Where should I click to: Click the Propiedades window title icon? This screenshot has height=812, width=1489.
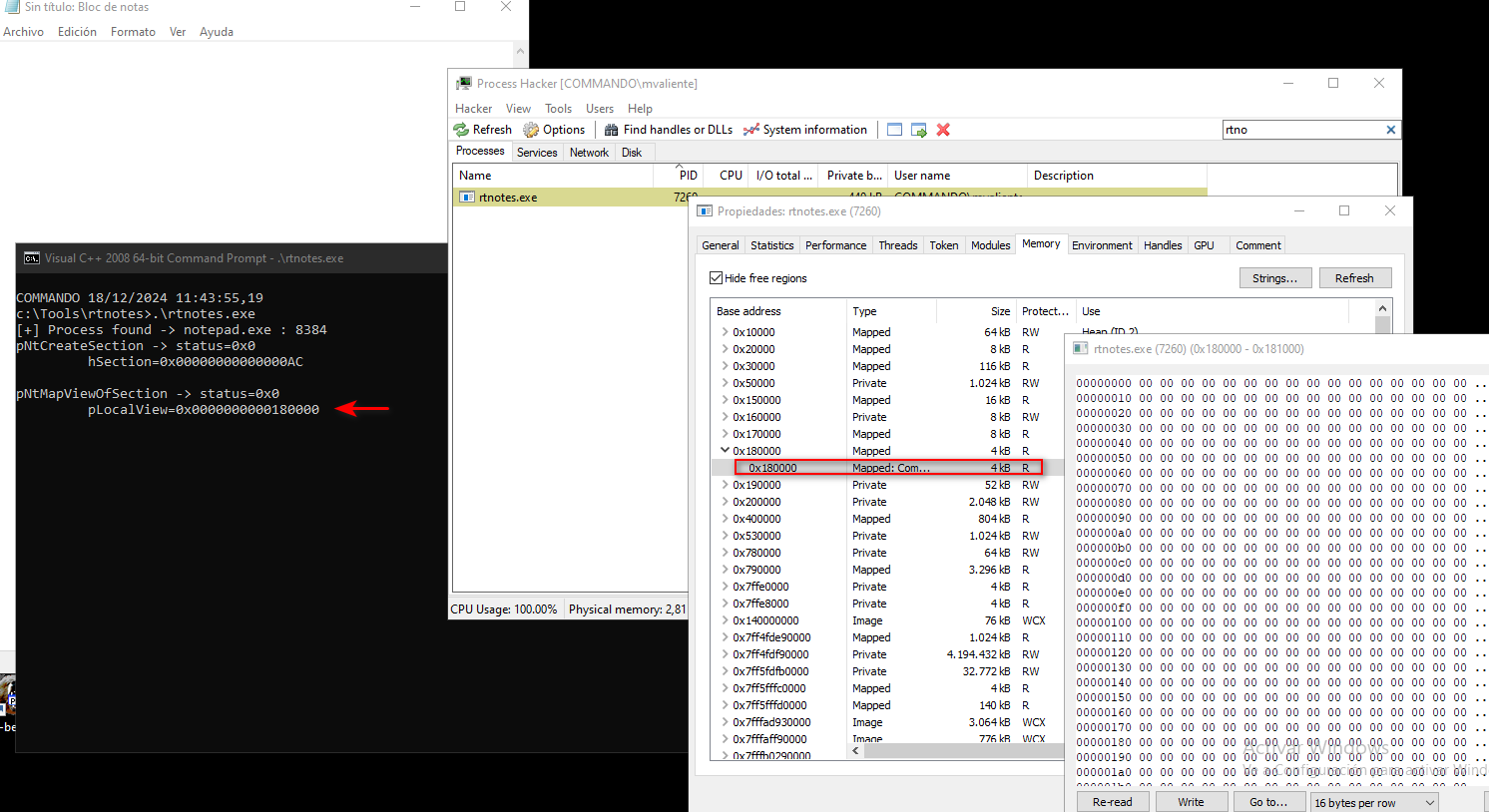[705, 211]
